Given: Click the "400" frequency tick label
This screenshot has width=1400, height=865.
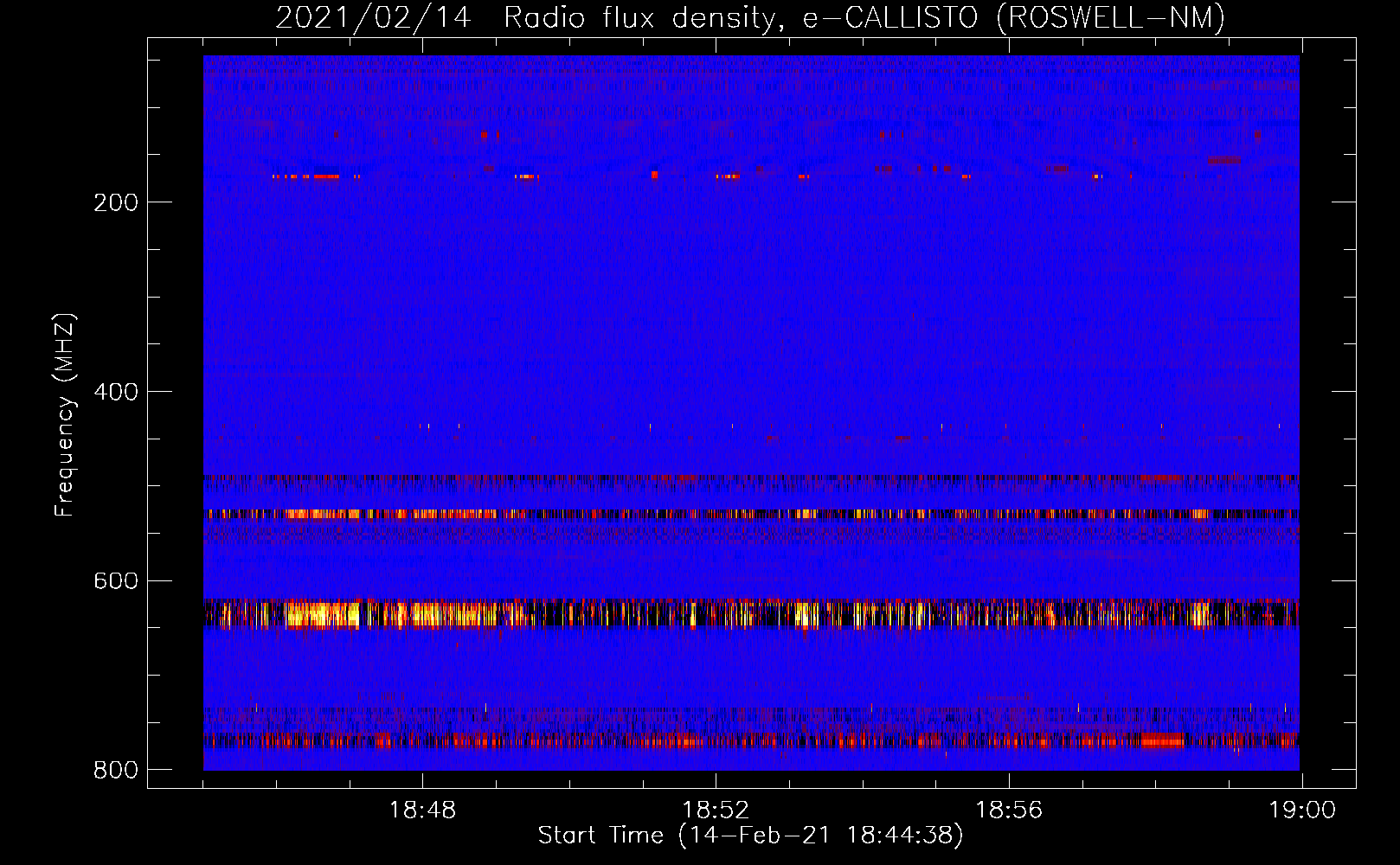Looking at the screenshot, I should coord(116,392).
